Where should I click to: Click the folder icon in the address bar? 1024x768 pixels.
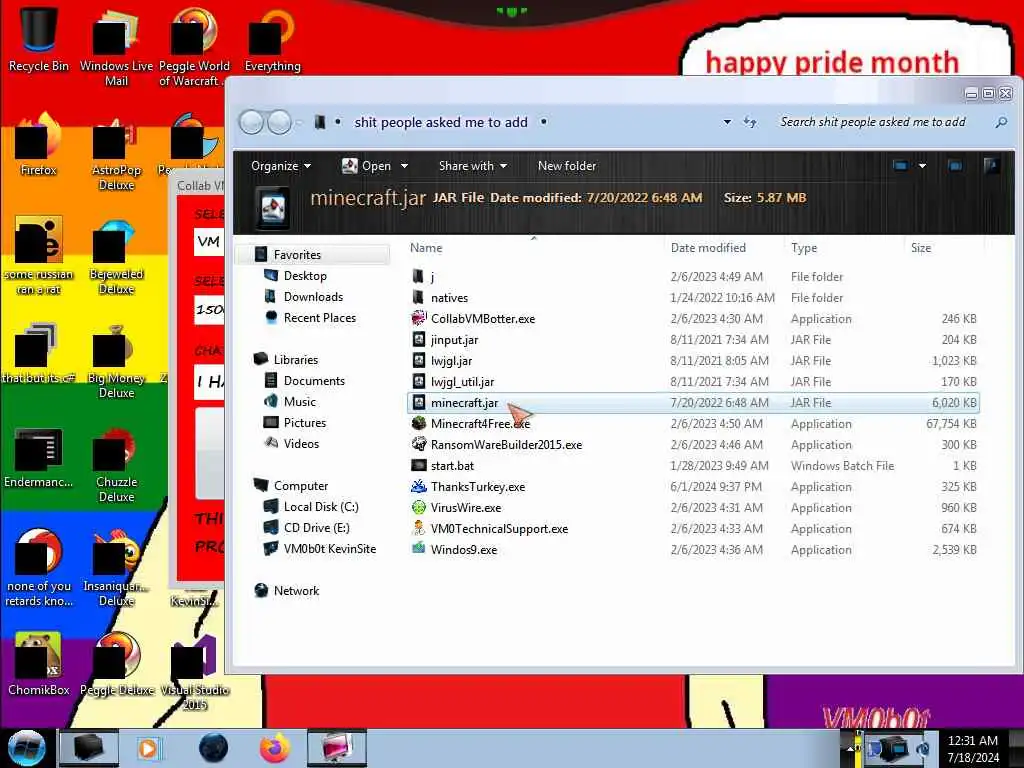pos(319,122)
